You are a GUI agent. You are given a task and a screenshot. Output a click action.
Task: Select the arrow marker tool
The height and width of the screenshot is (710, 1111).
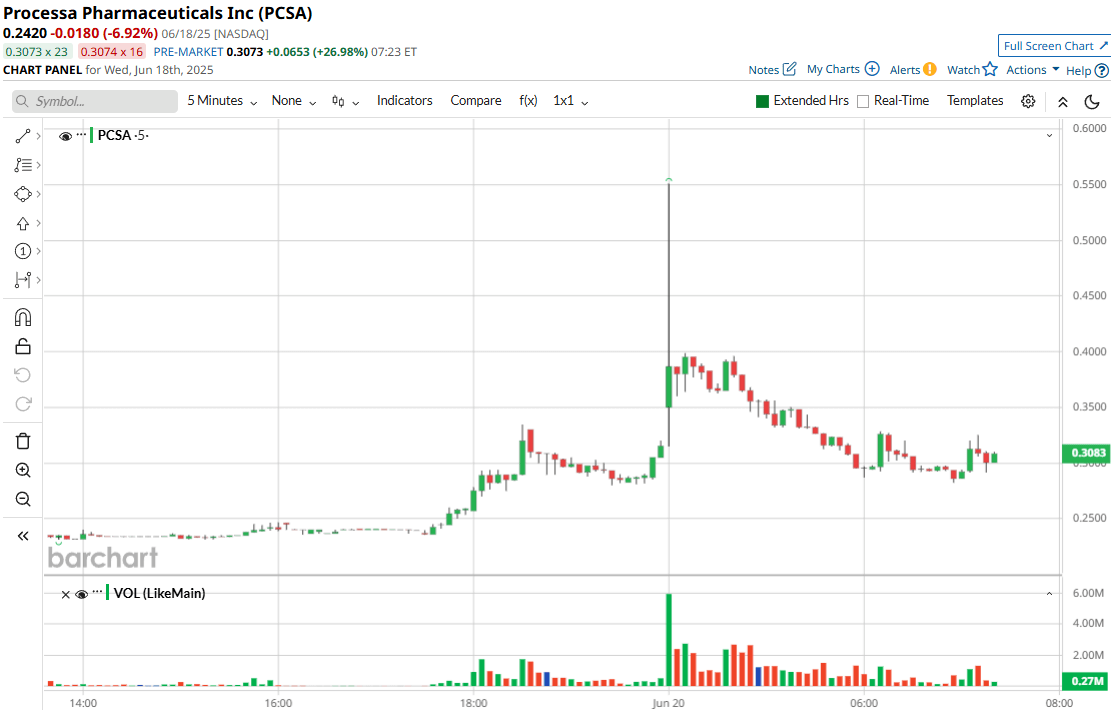click(23, 223)
